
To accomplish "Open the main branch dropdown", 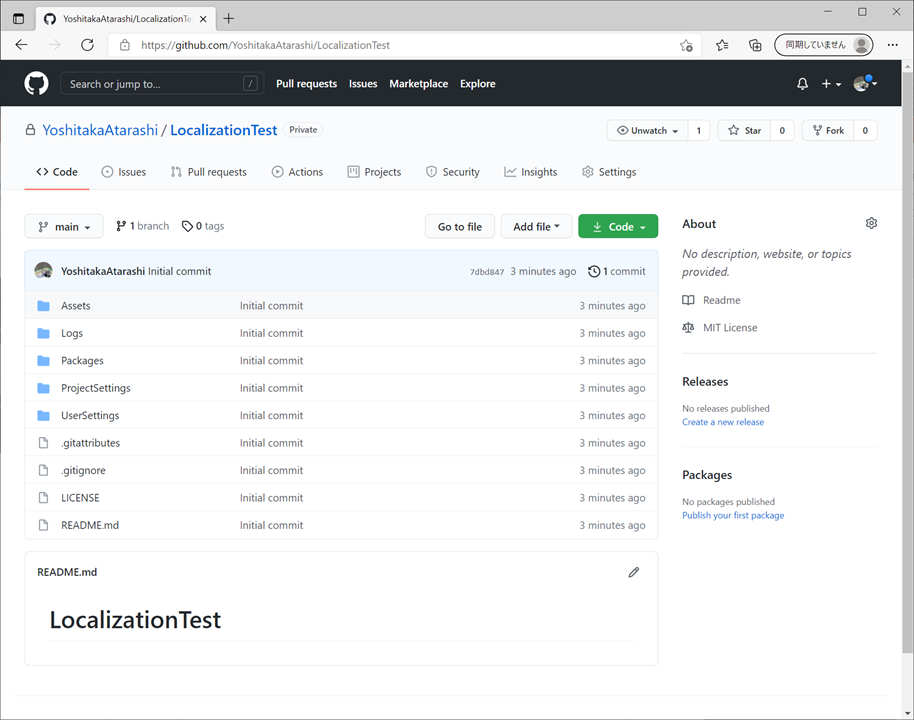I will pyautogui.click(x=63, y=226).
